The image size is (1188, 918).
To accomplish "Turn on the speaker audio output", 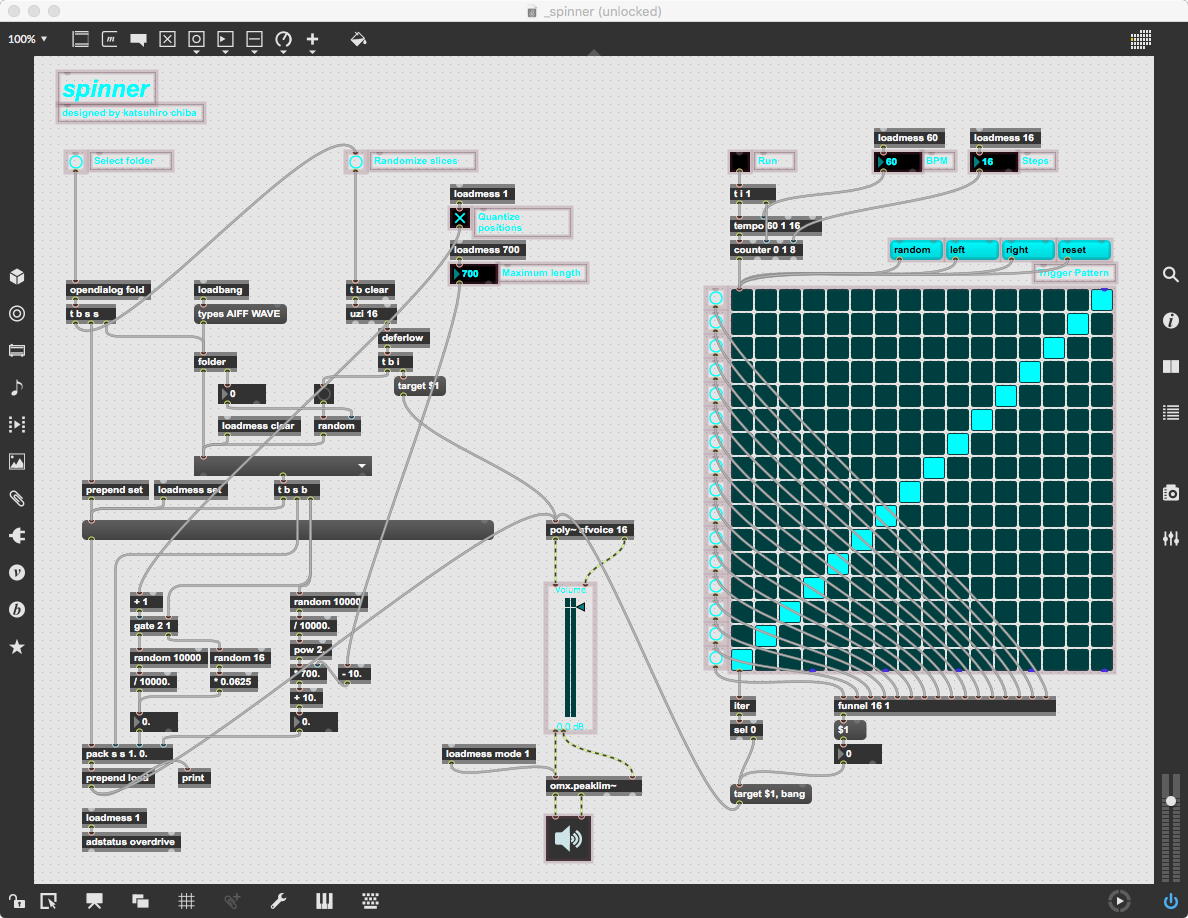I will [568, 838].
